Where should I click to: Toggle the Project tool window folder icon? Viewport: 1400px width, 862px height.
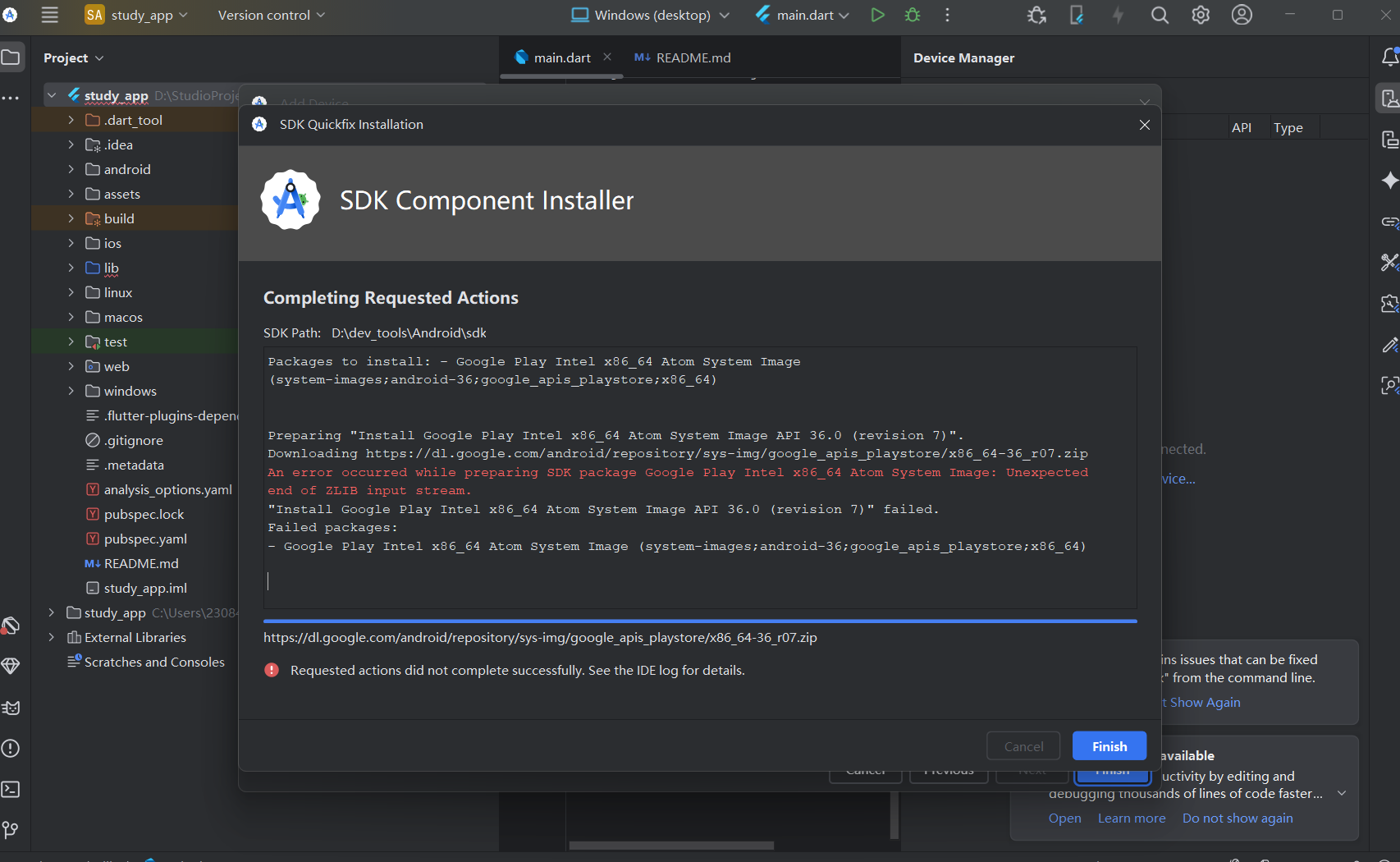pos(11,57)
